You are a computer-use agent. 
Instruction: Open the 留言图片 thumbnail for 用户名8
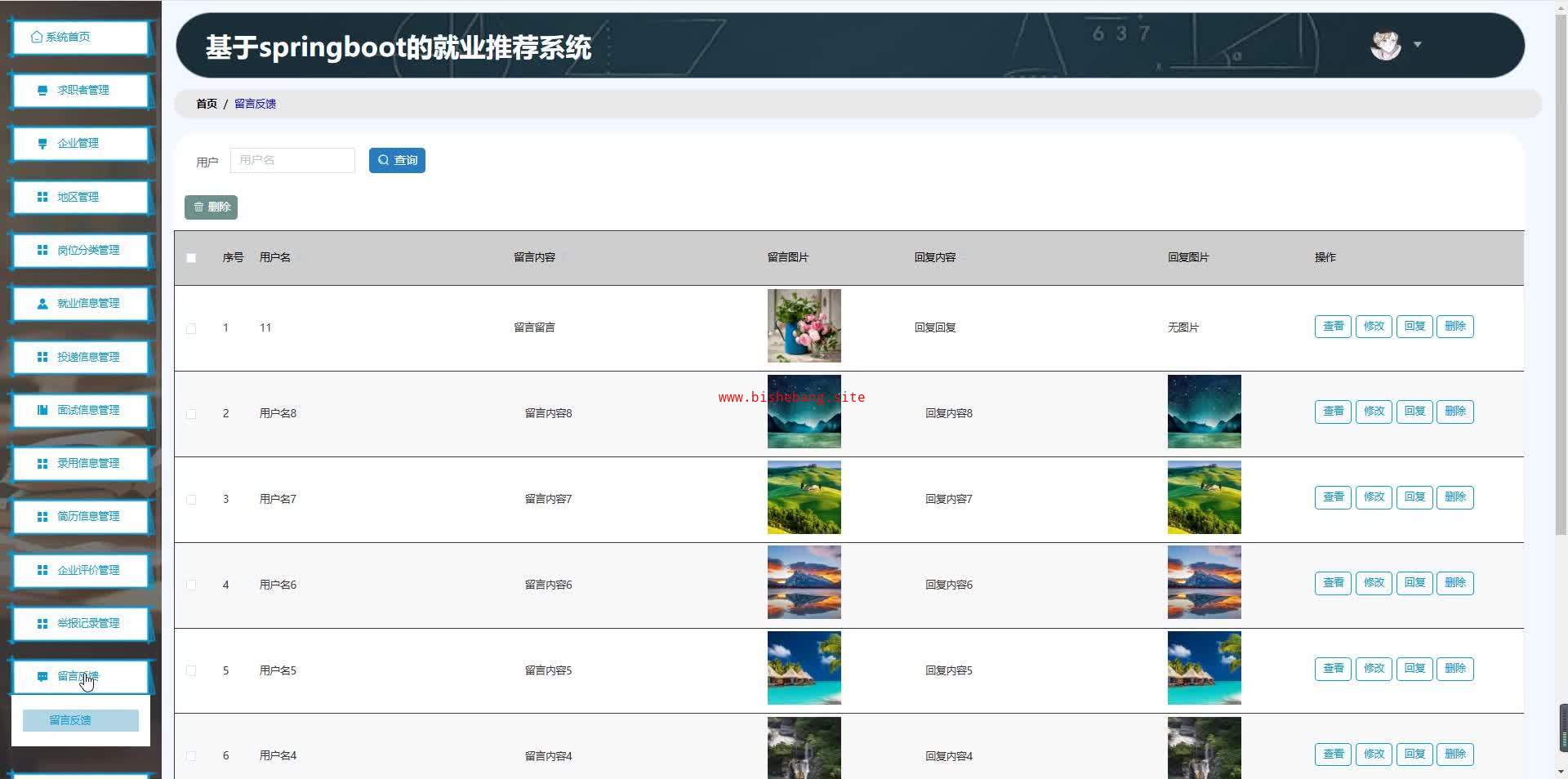click(804, 412)
